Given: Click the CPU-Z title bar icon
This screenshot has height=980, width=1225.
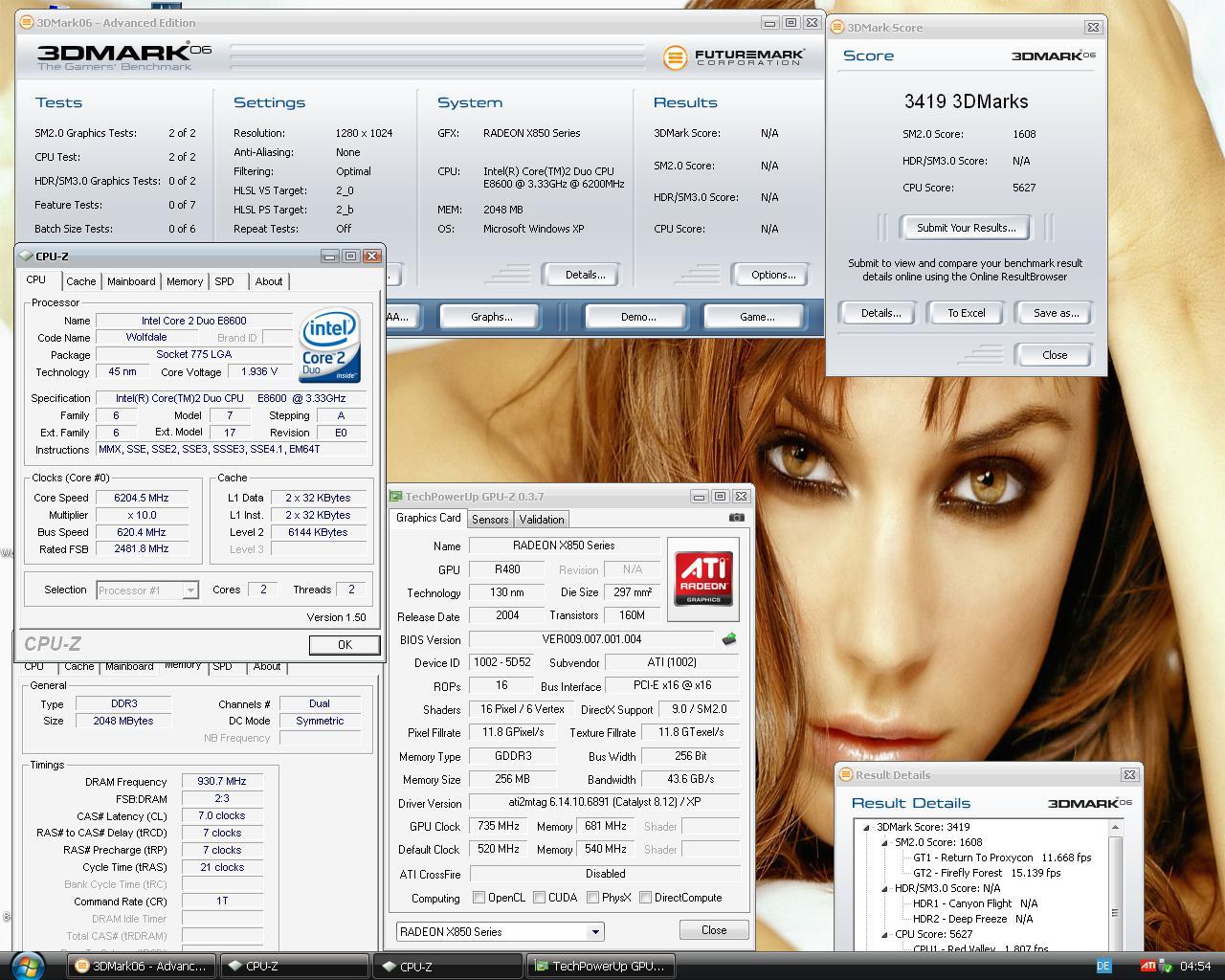Looking at the screenshot, I should pos(26,256).
